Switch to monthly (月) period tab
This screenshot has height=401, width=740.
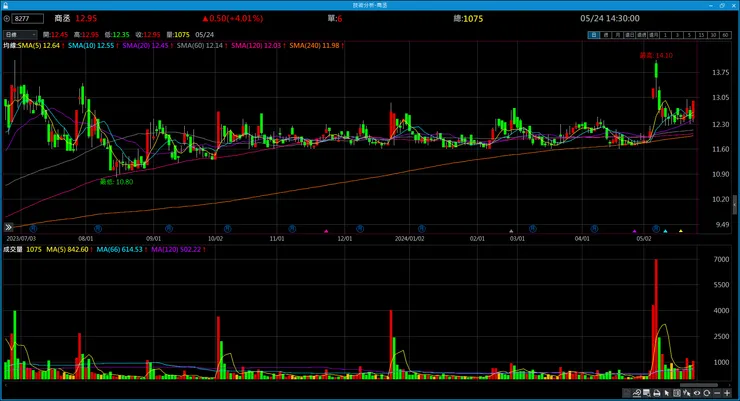[x=618, y=35]
